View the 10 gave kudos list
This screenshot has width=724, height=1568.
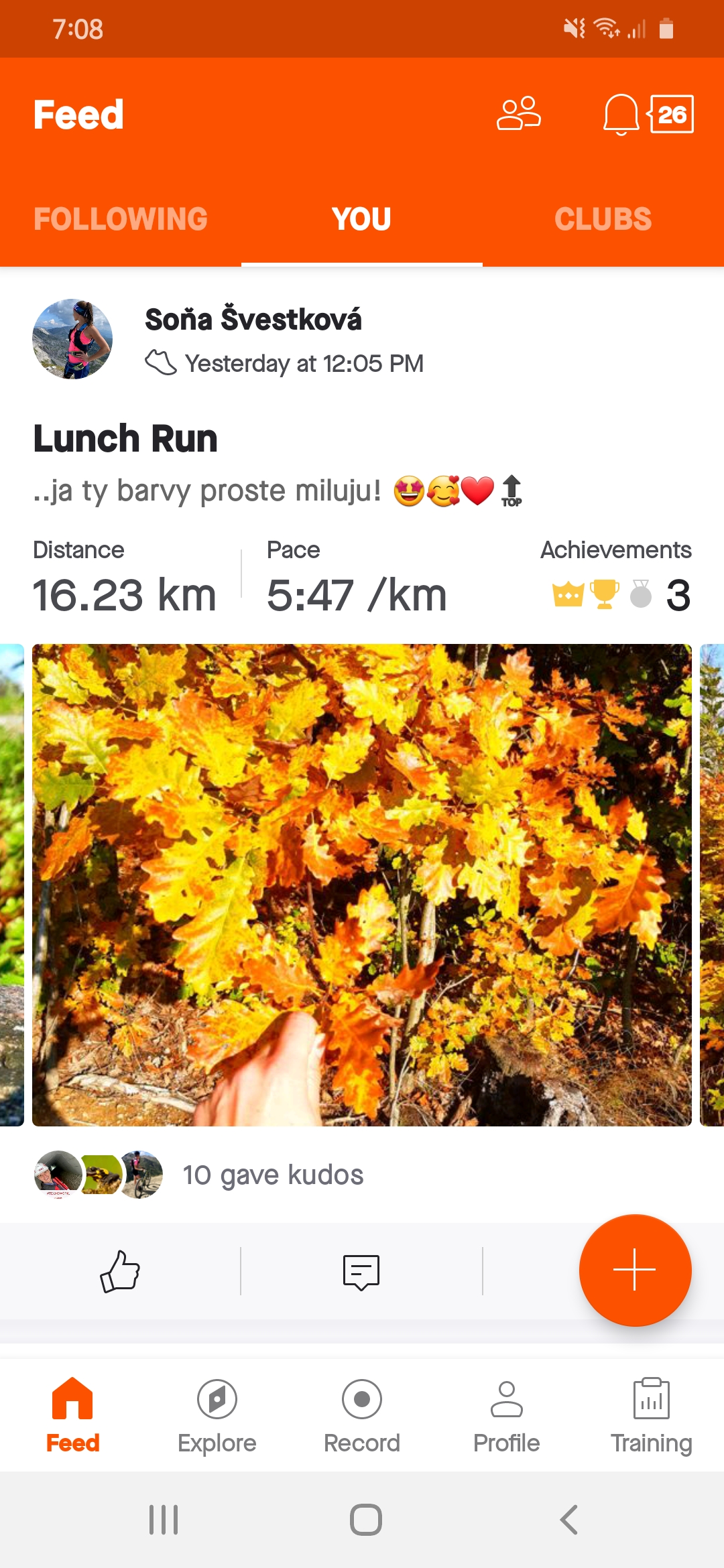coord(273,1175)
